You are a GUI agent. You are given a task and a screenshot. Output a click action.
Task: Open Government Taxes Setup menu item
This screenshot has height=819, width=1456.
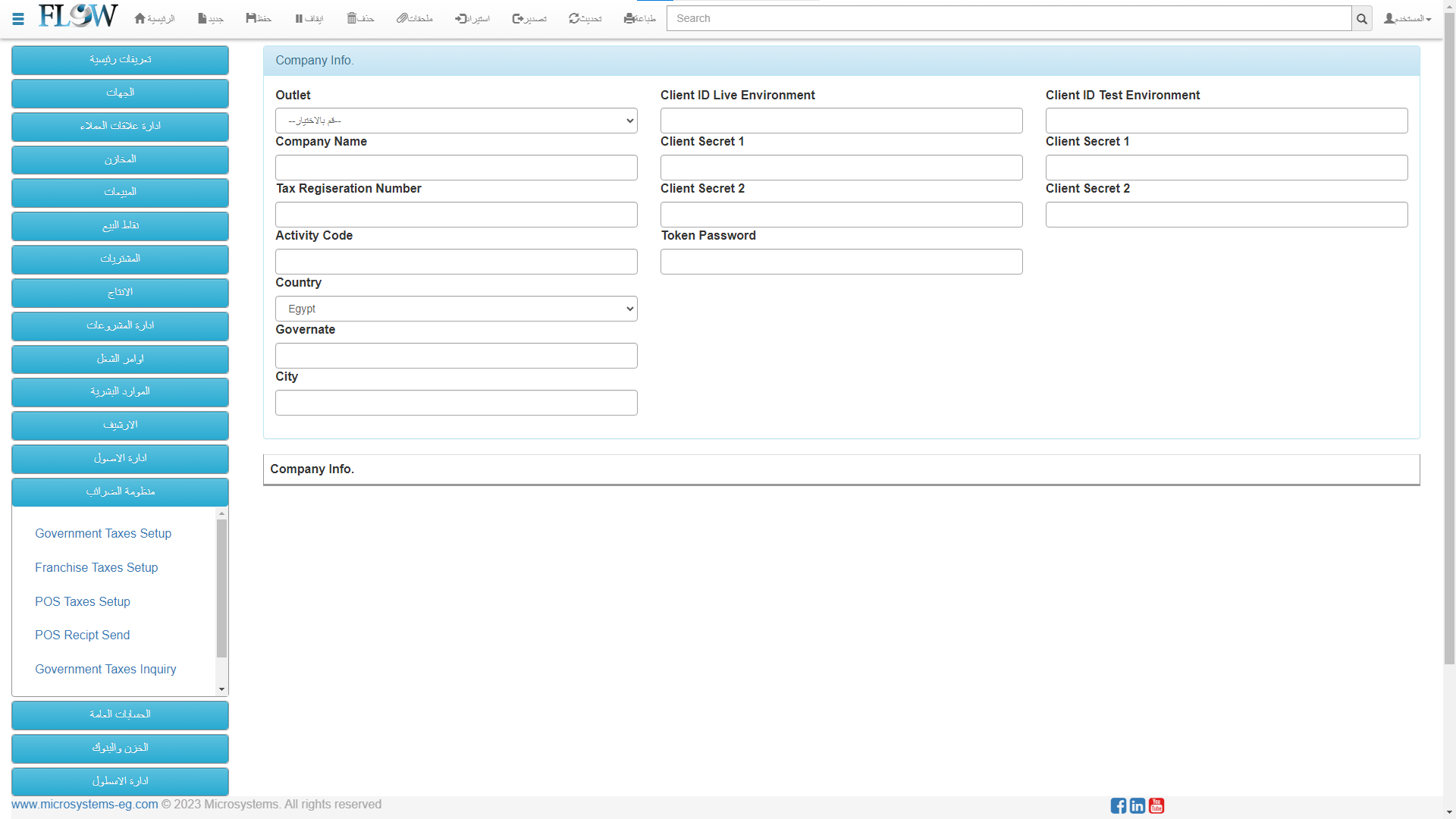point(103,533)
